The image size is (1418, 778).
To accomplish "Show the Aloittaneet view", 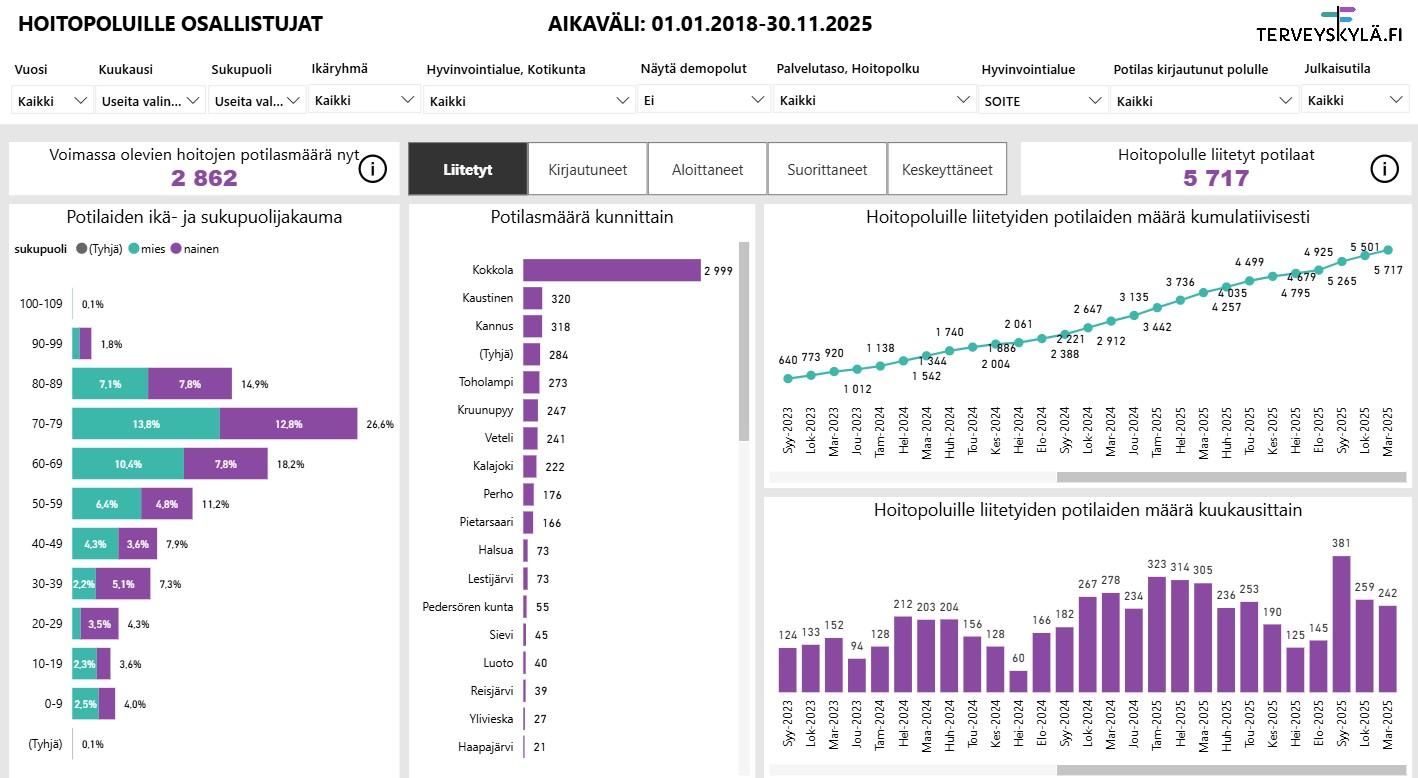I will 707,169.
